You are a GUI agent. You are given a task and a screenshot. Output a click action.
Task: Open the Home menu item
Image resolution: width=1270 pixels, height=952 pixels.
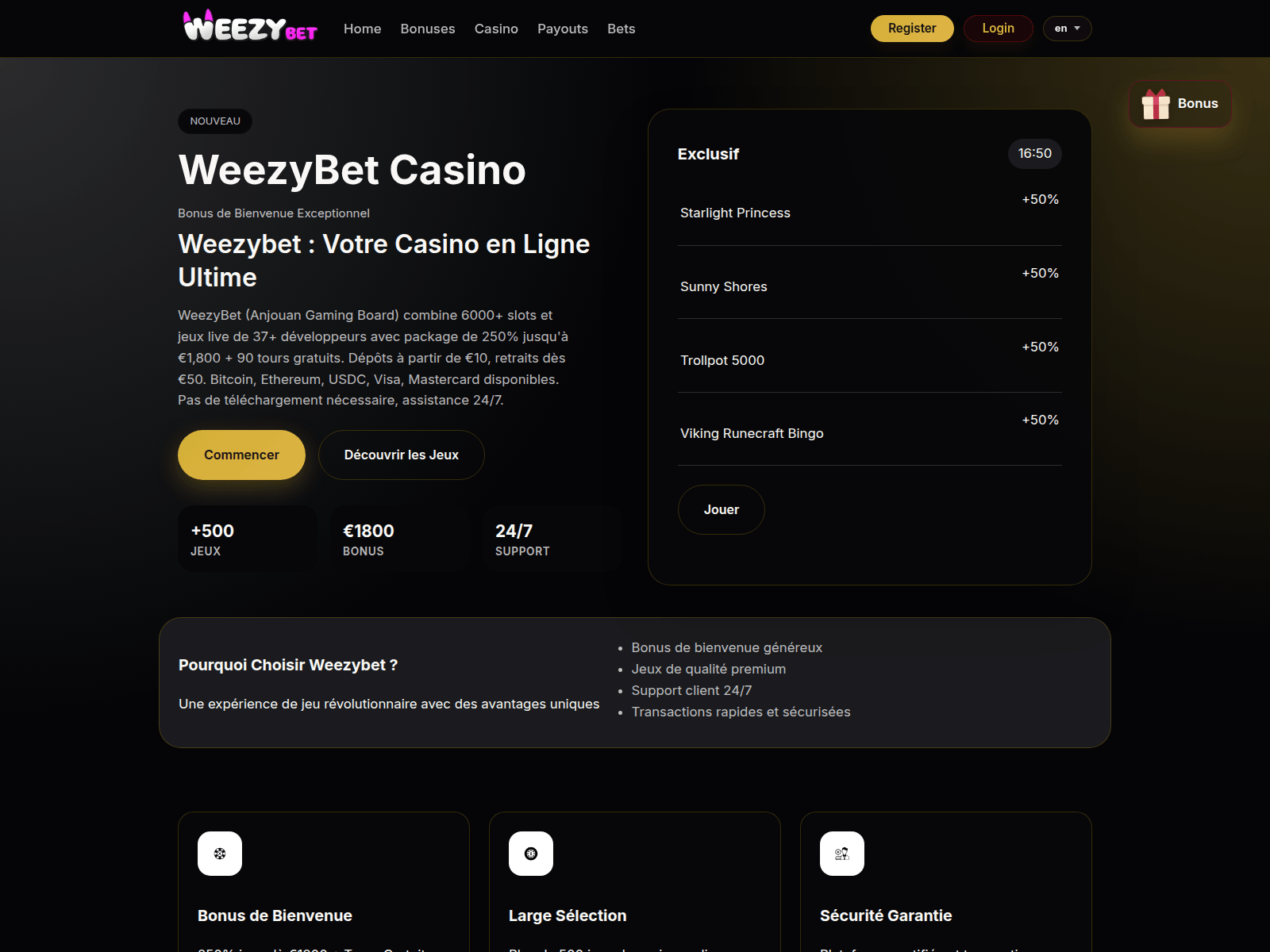pos(362,29)
